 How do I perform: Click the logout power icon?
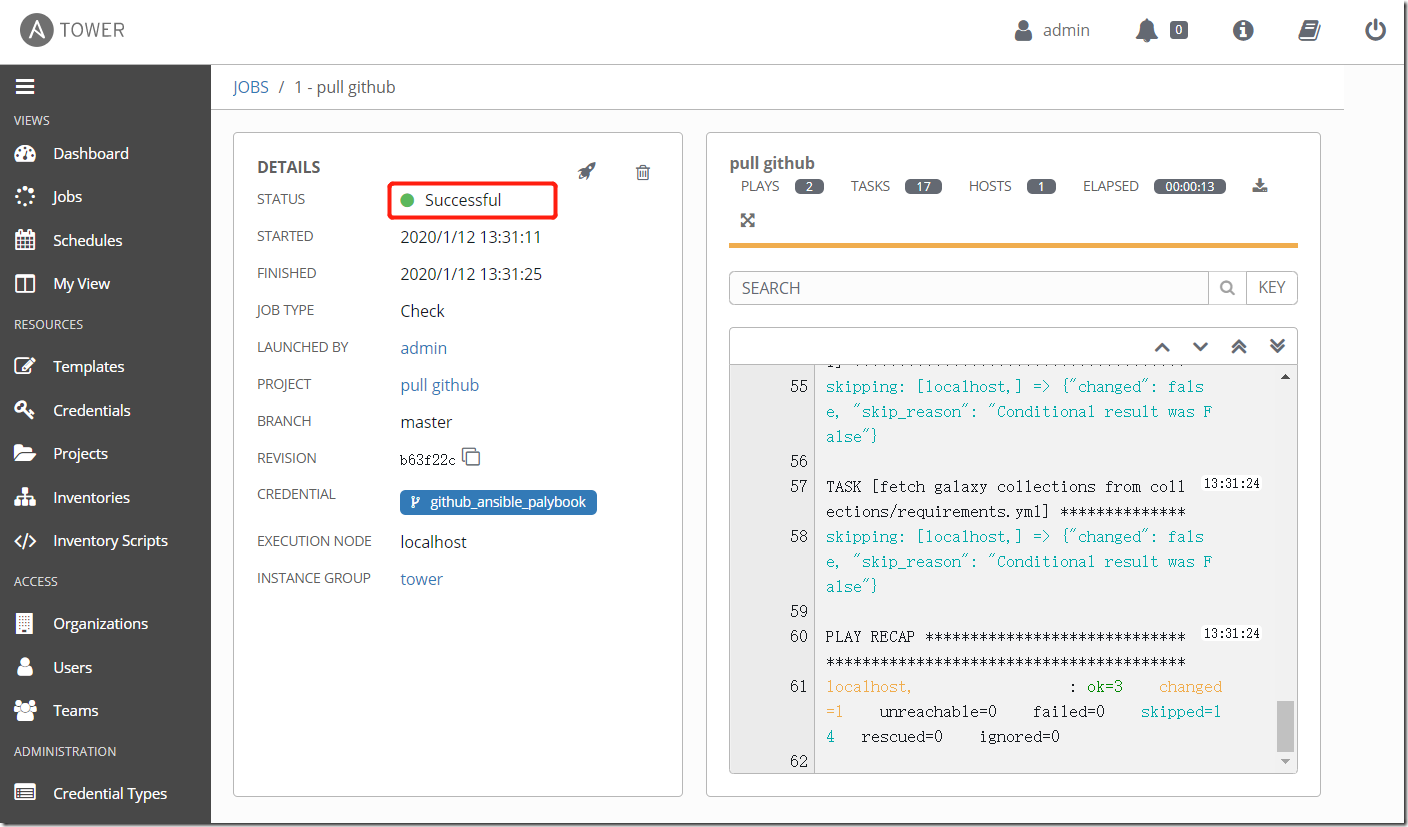(1376, 30)
